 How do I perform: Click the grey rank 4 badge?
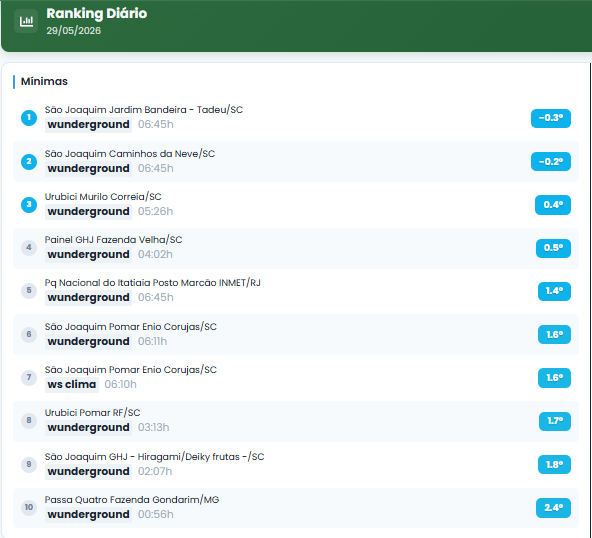[29, 248]
